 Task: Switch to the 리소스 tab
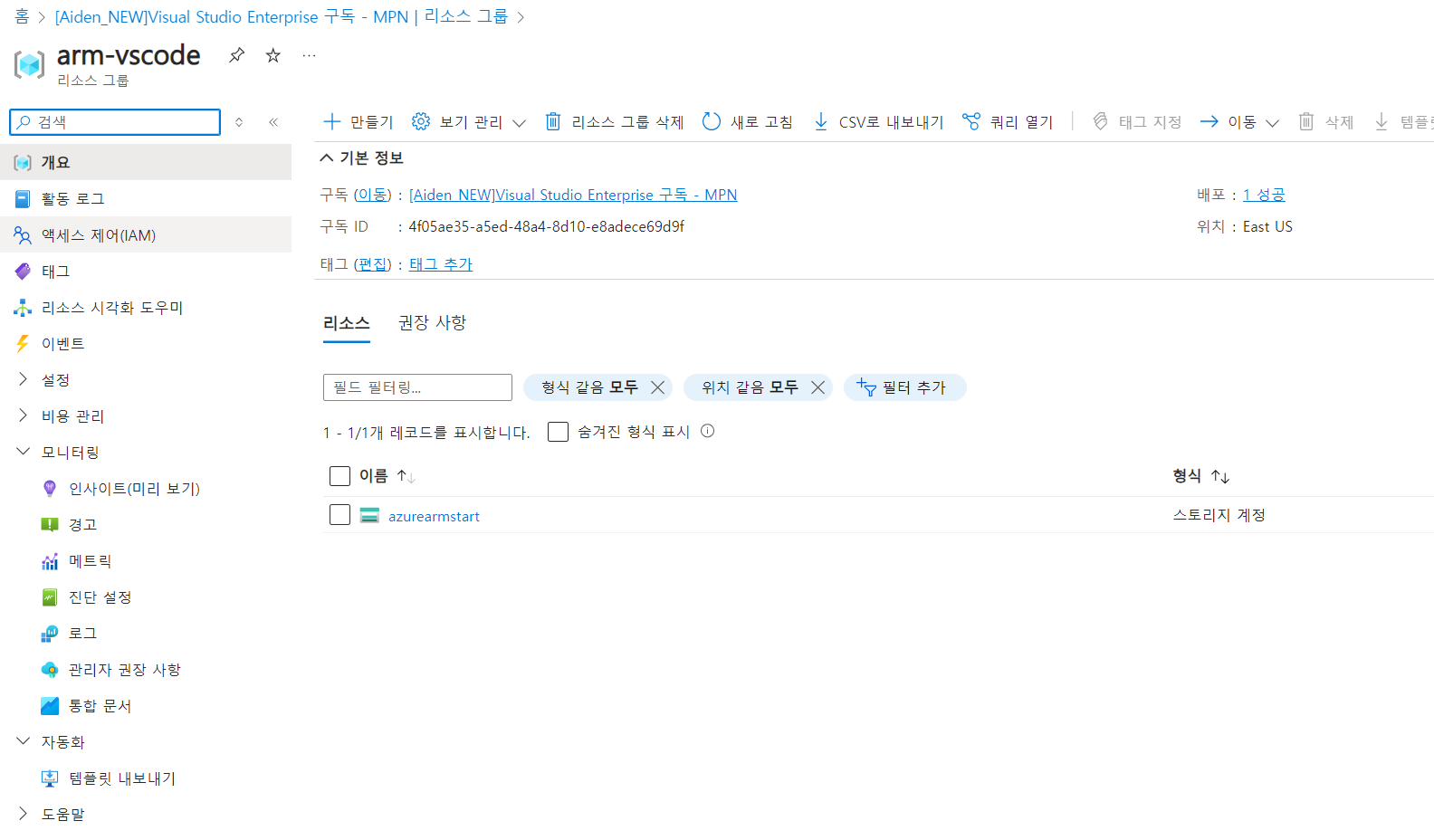tap(347, 323)
